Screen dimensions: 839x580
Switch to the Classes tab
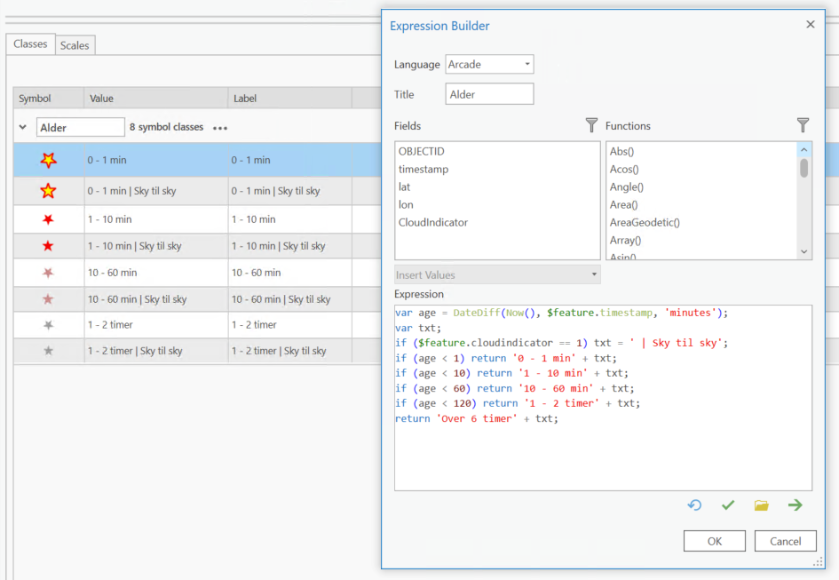[x=29, y=44]
